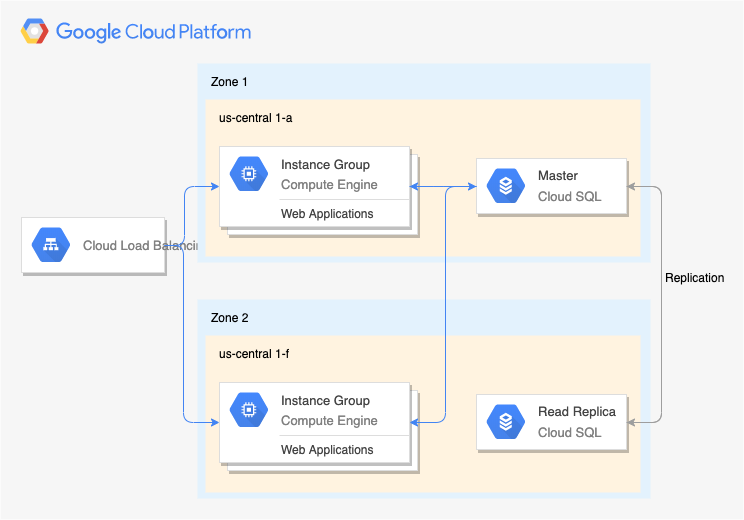Click the Google Cloud Platform title text

pos(153,32)
